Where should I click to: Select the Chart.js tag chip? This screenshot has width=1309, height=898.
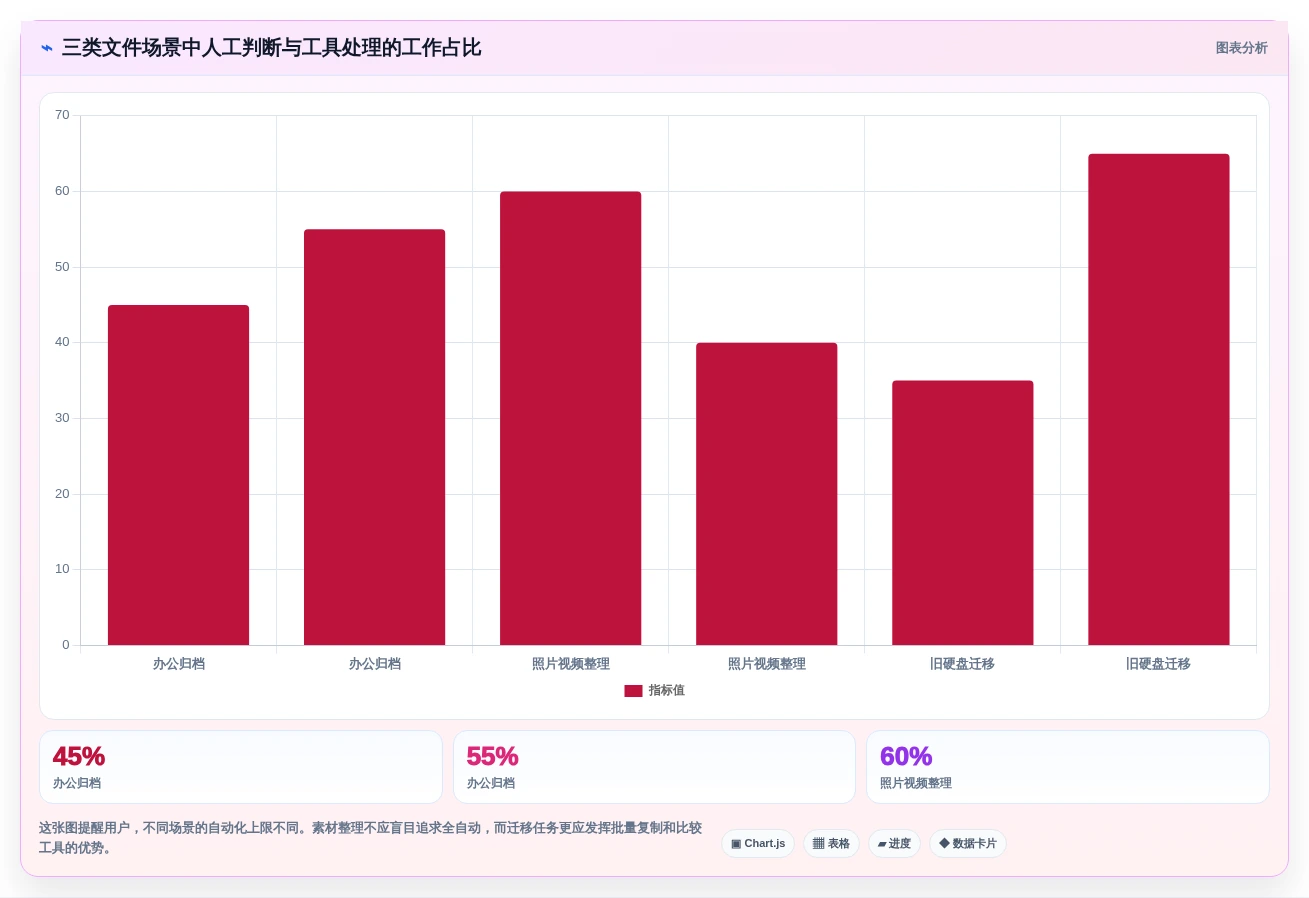tap(758, 844)
